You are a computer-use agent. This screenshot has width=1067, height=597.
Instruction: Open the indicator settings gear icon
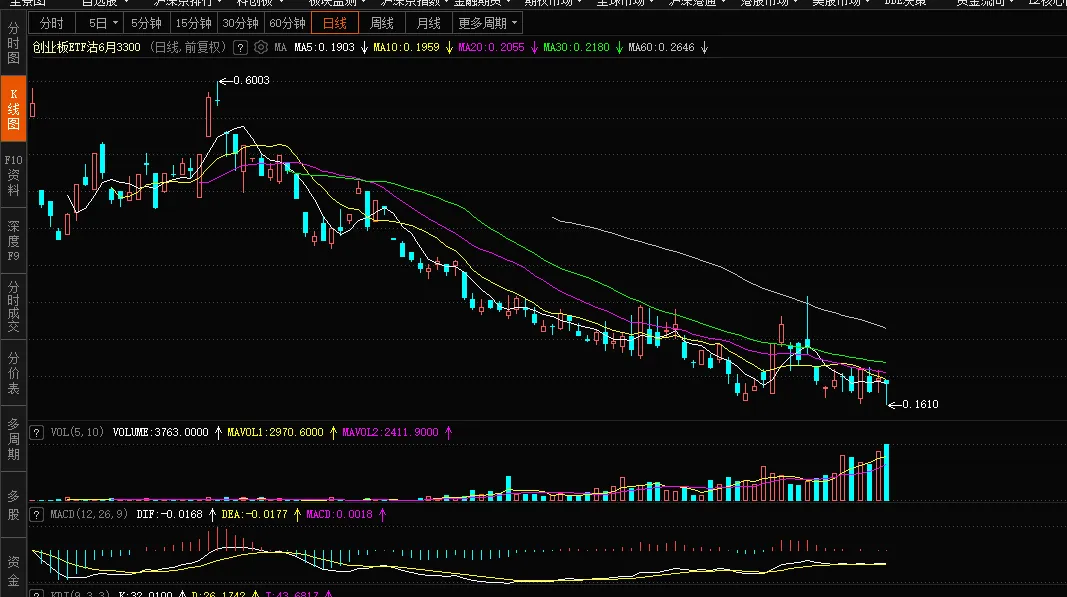[261, 48]
